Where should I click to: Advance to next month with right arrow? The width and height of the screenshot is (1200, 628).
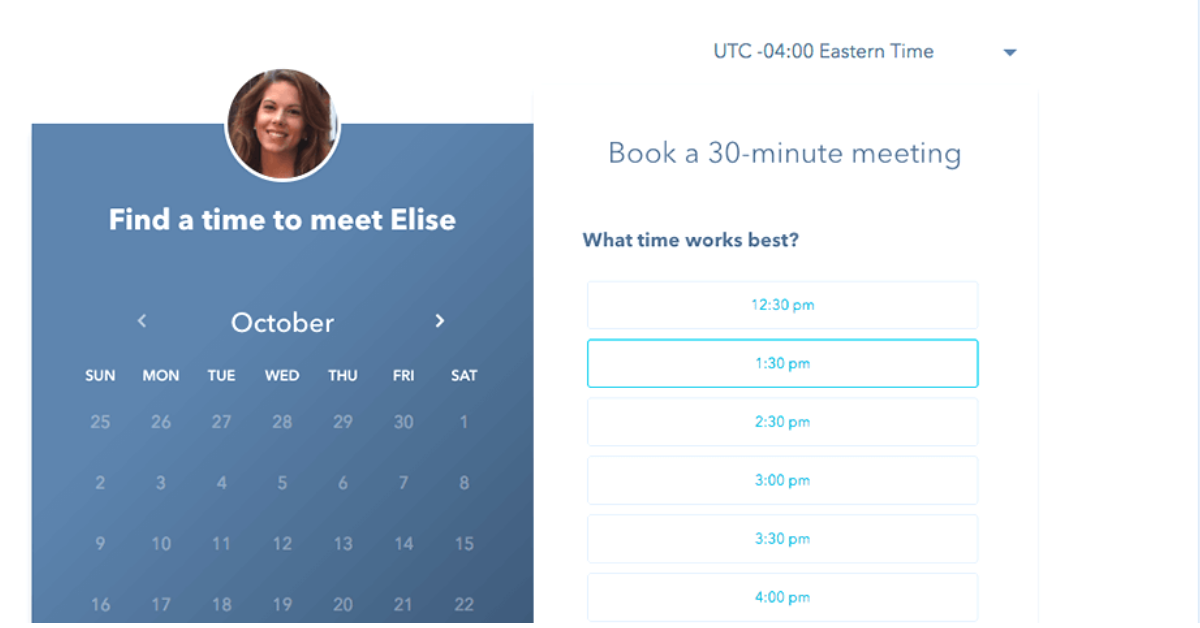pos(439,321)
